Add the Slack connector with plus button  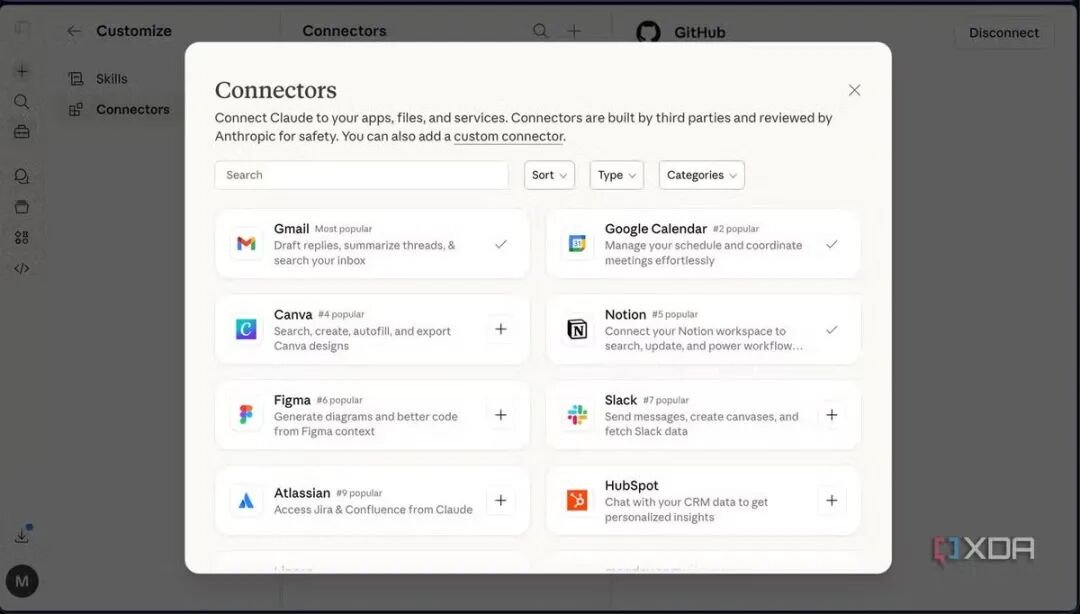tap(831, 414)
